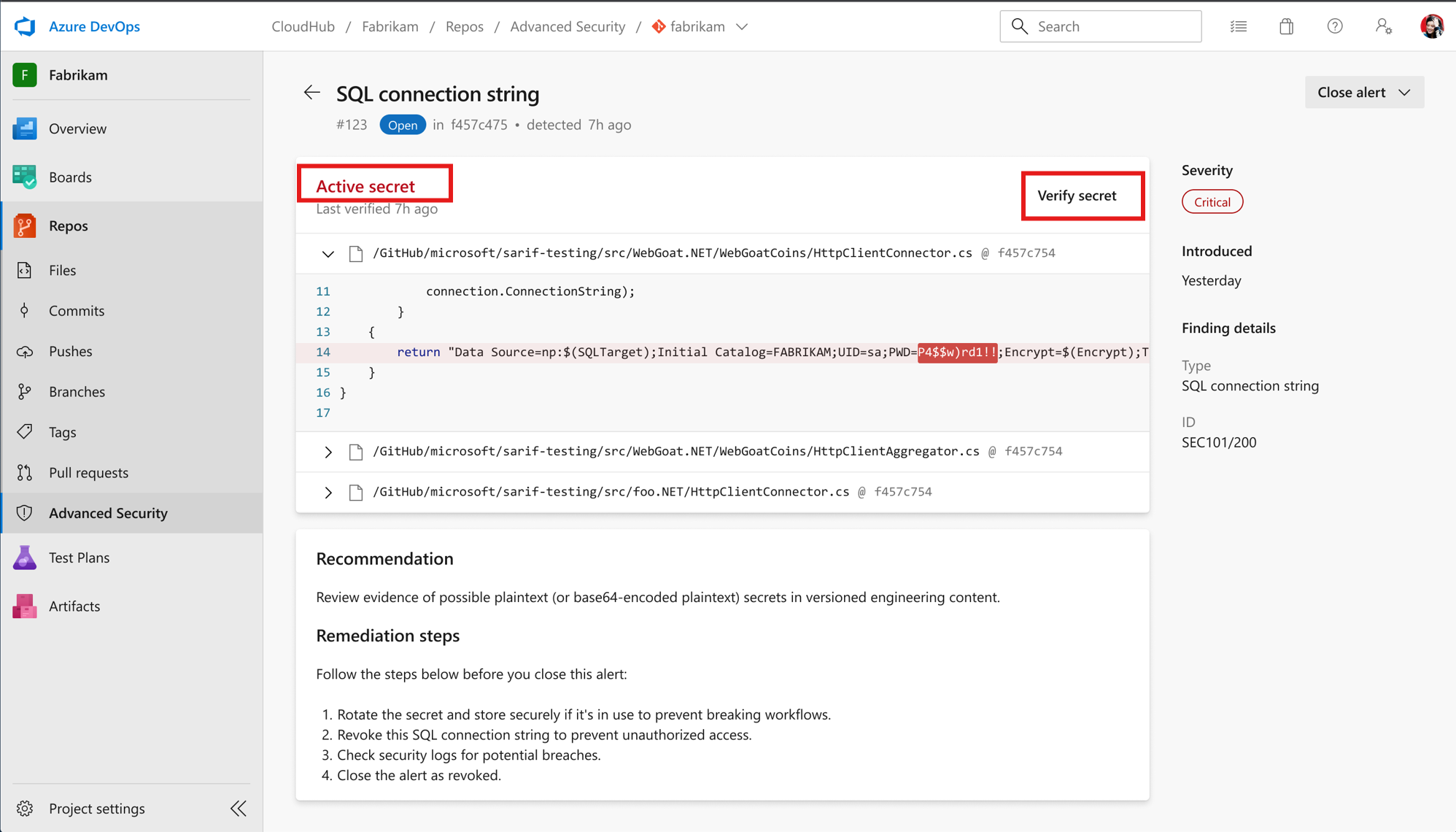1456x832 pixels.
Task: Open Project settings link
Action: pos(97,809)
